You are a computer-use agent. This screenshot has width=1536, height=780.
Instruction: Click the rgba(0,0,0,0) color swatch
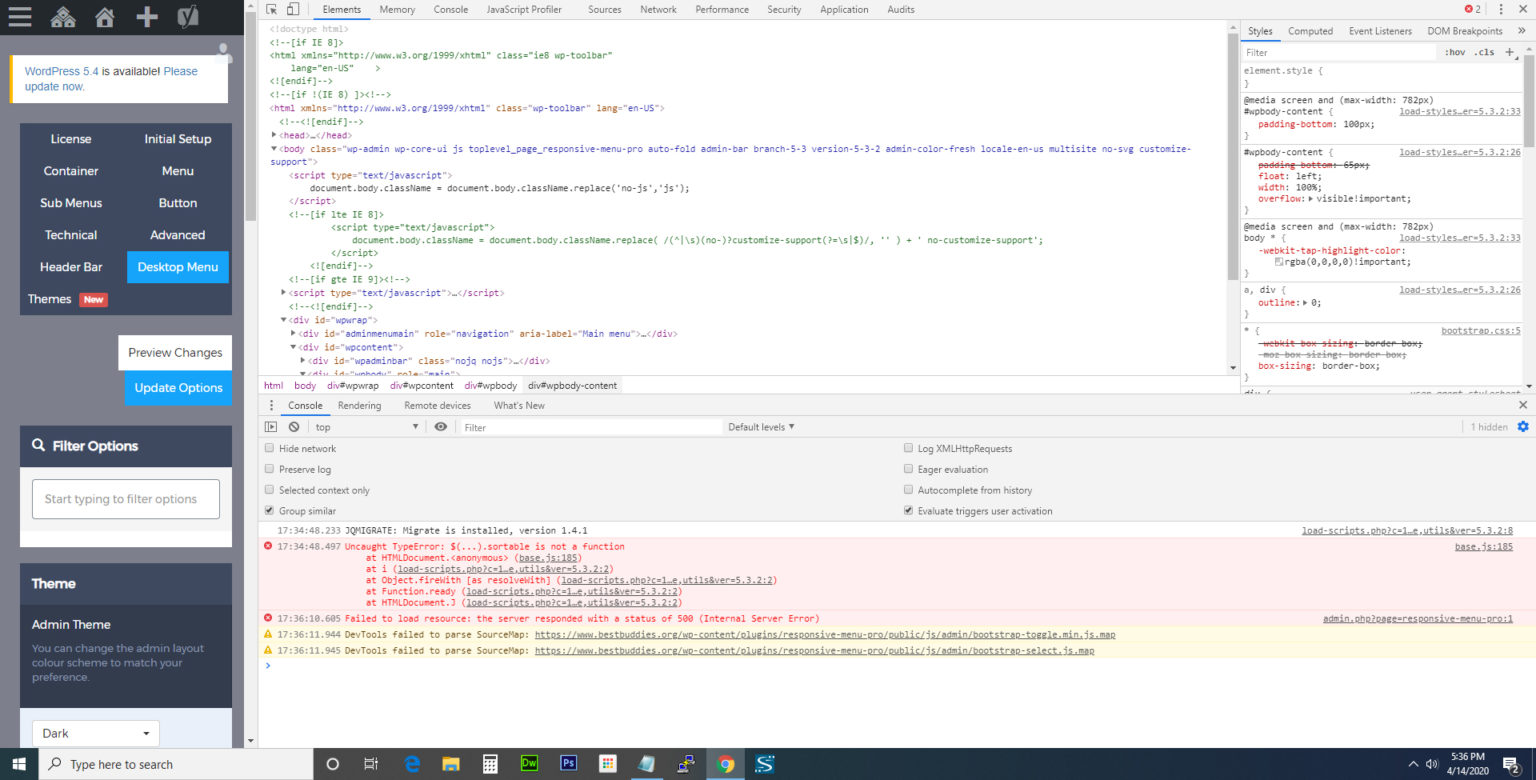[x=1279, y=262]
